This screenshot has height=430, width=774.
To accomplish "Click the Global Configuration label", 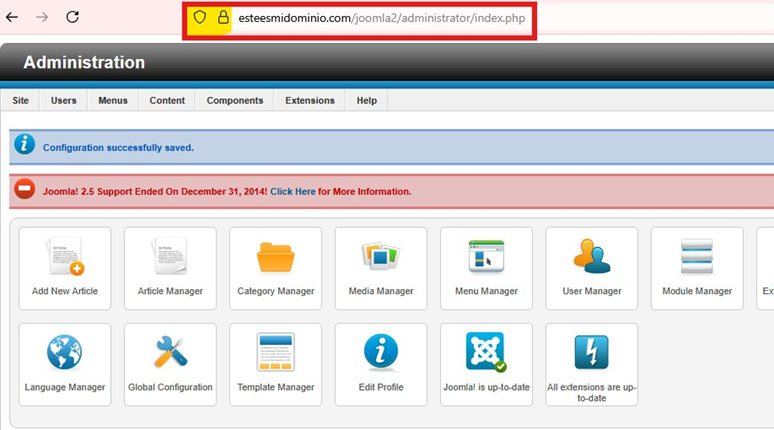I will [x=170, y=388].
